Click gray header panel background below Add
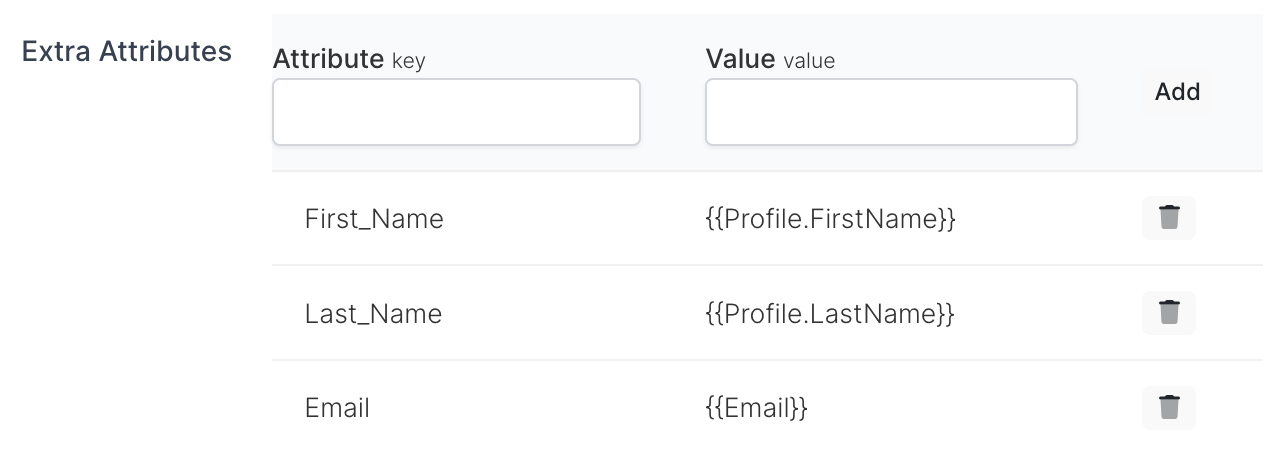The image size is (1272, 472). click(x=1178, y=145)
